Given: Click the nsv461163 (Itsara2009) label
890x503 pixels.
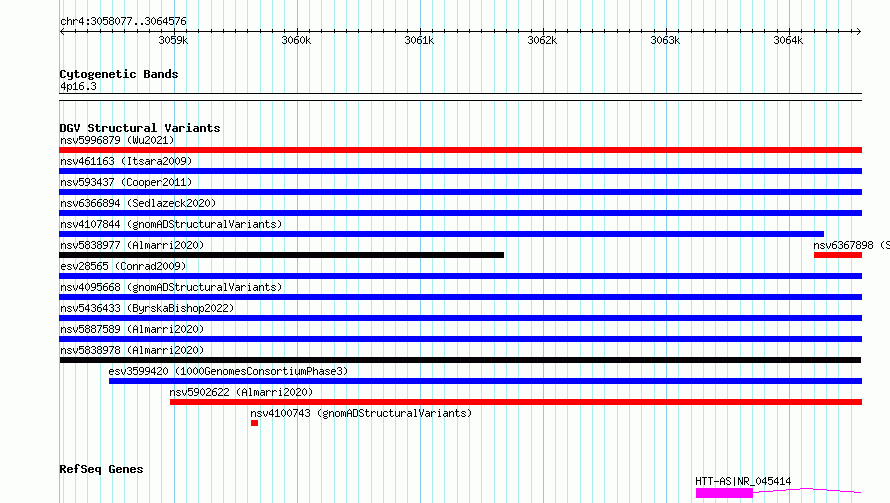Looking at the screenshot, I should pyautogui.click(x=126, y=161).
